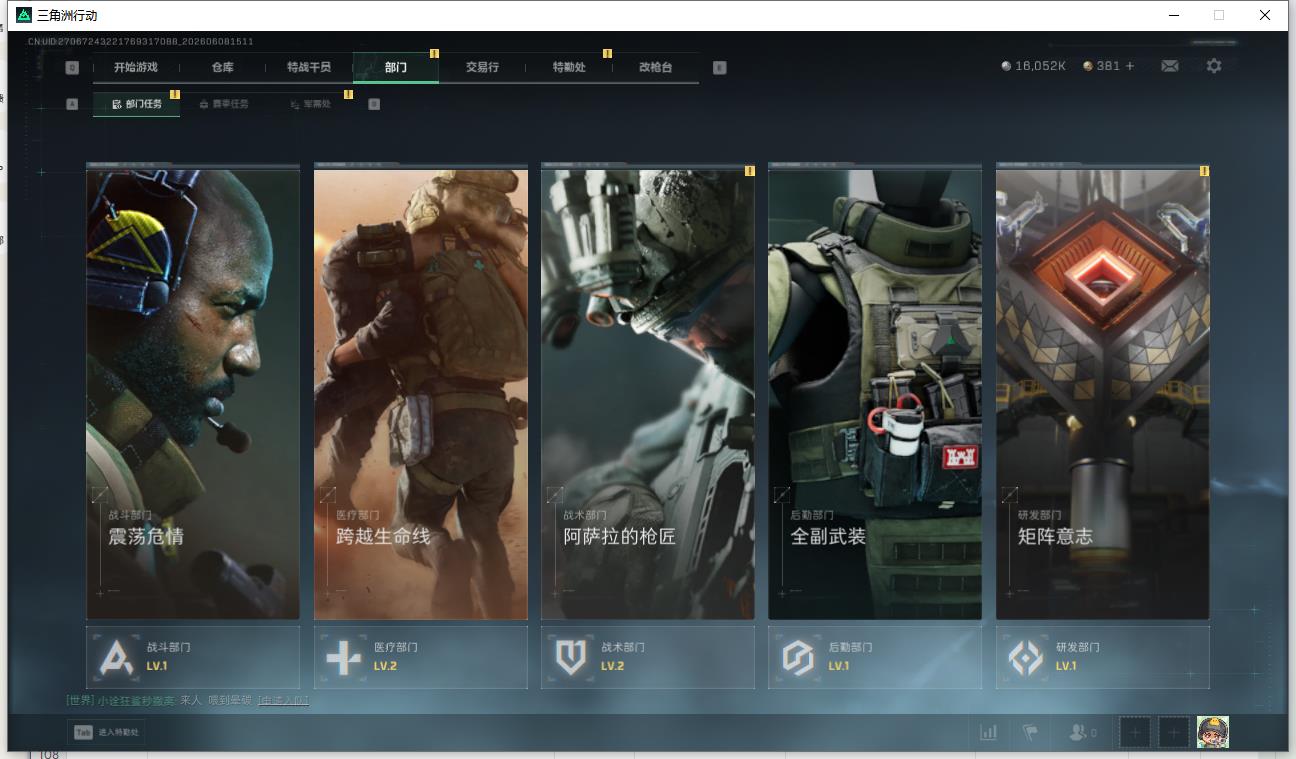Click the E key next-tab icon

pyautogui.click(x=719, y=68)
